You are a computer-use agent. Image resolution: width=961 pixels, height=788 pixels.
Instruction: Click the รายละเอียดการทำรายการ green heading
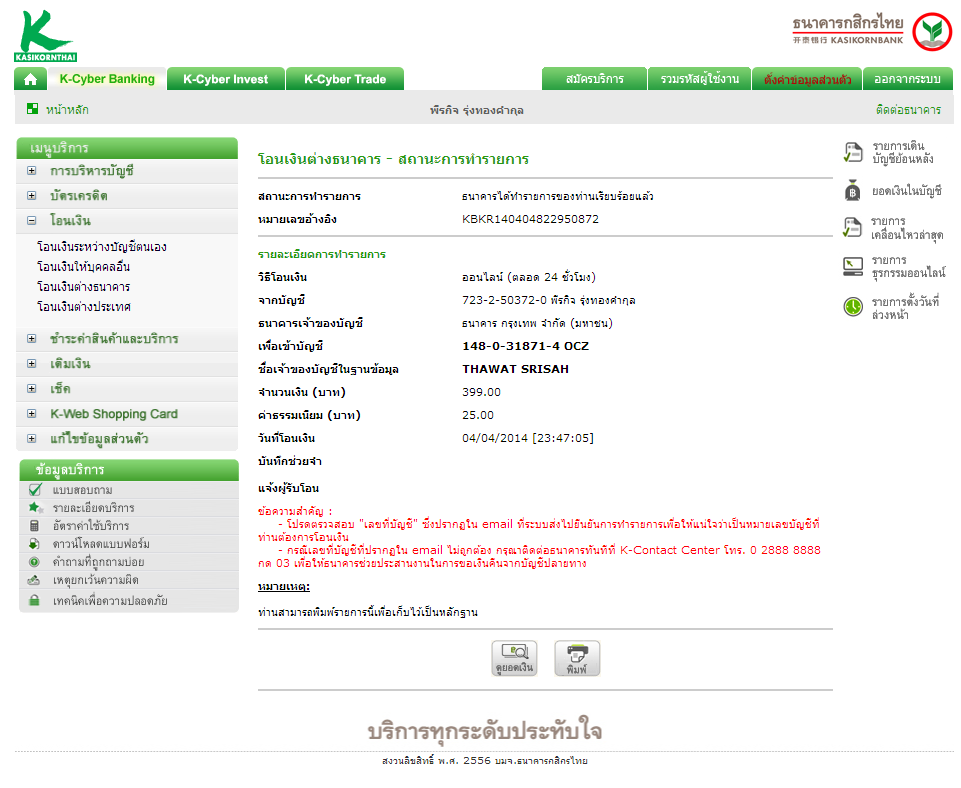click(x=322, y=254)
